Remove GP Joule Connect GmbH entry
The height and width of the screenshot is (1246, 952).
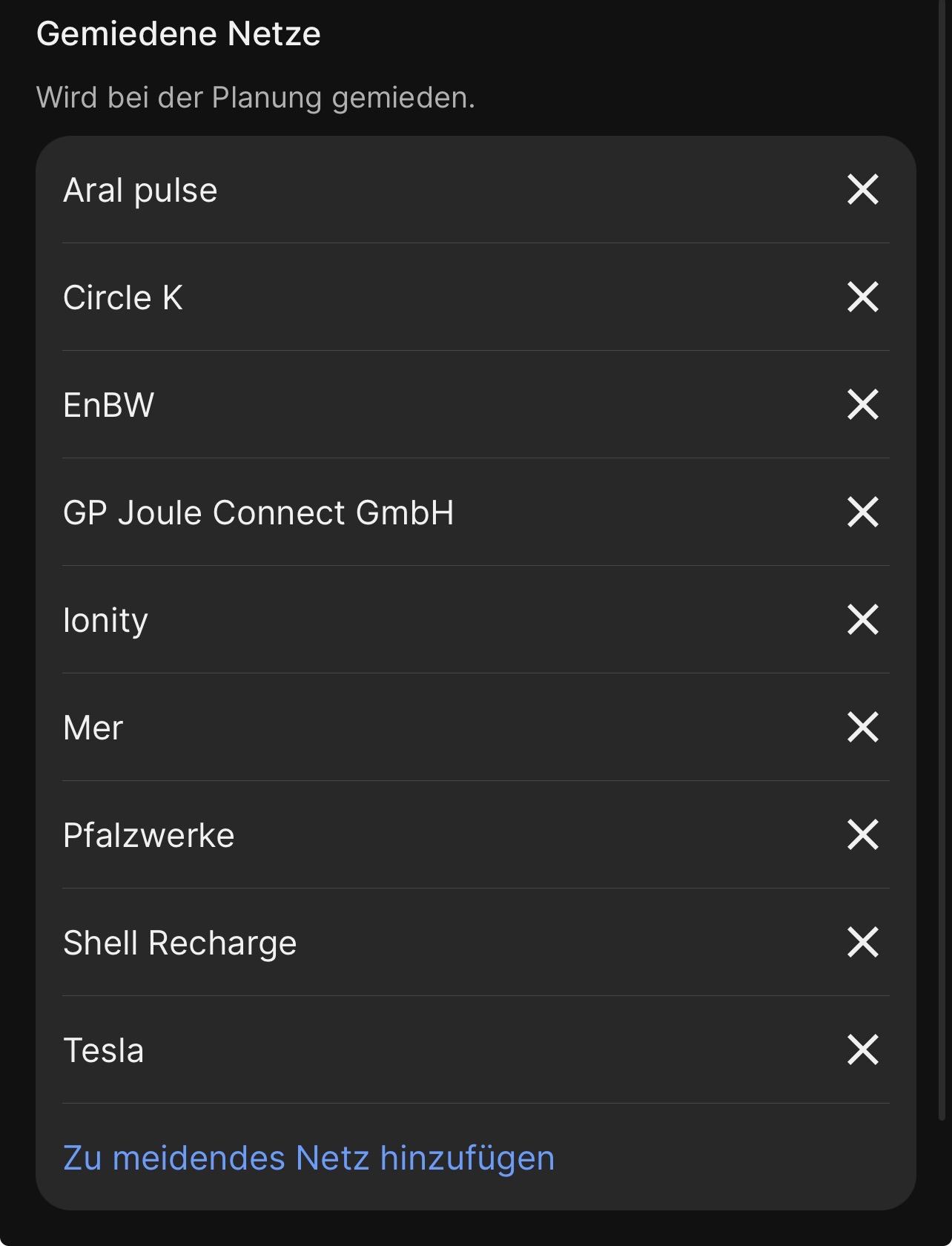862,512
